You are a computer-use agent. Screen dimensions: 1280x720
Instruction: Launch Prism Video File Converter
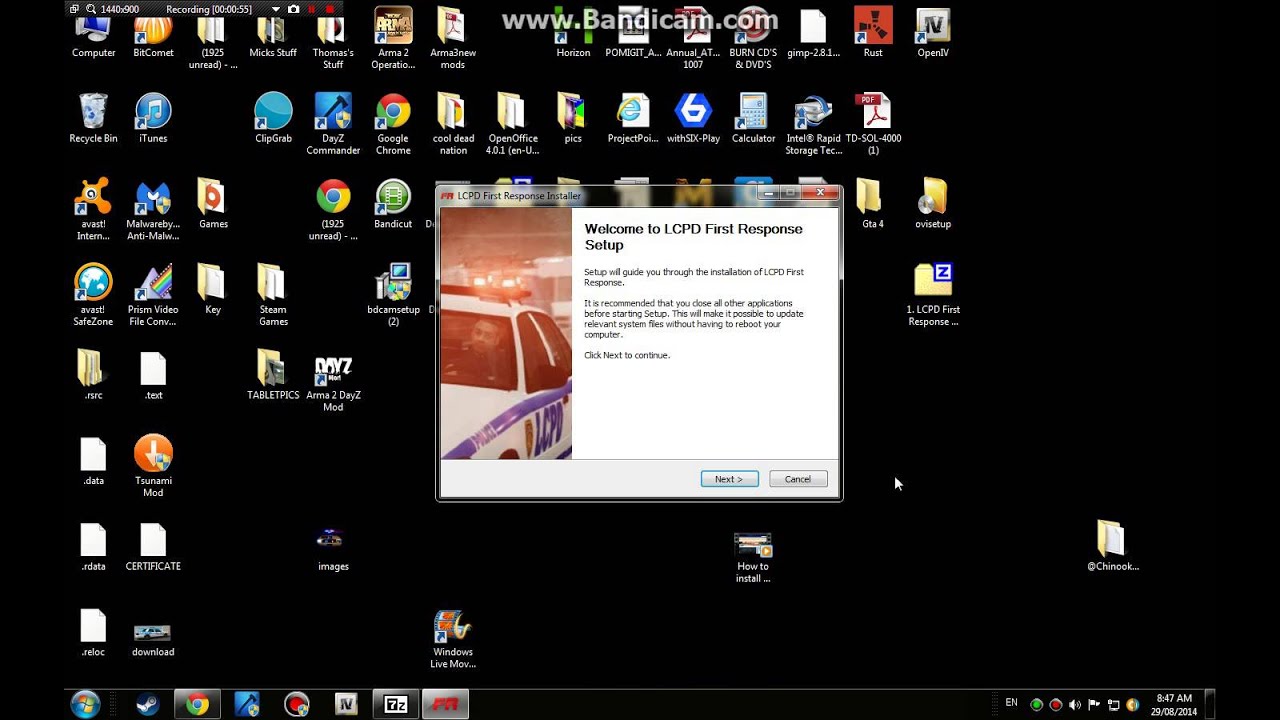click(153, 295)
